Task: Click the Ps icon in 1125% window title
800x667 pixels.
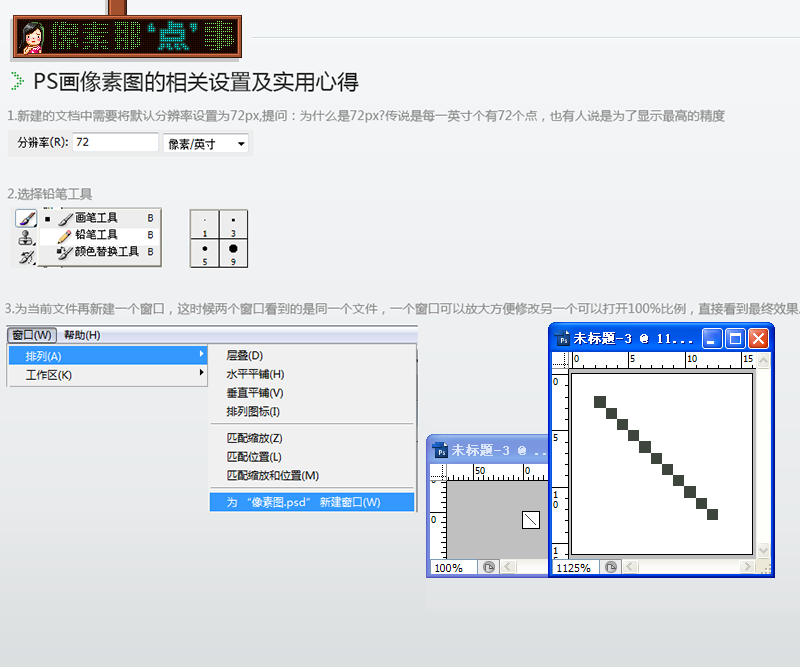Action: click(563, 339)
